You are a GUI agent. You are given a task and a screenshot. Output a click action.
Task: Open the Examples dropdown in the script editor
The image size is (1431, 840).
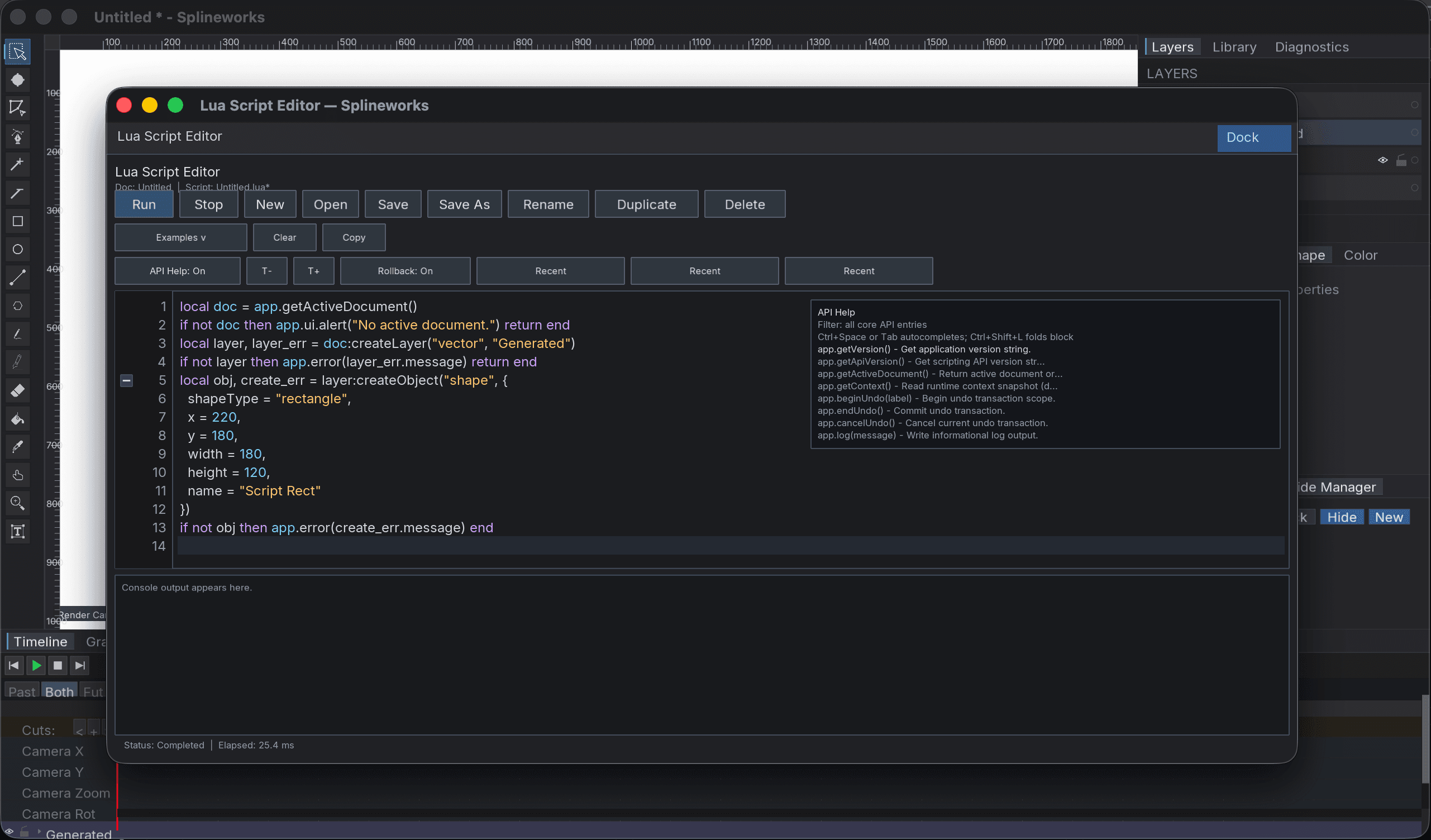point(180,237)
